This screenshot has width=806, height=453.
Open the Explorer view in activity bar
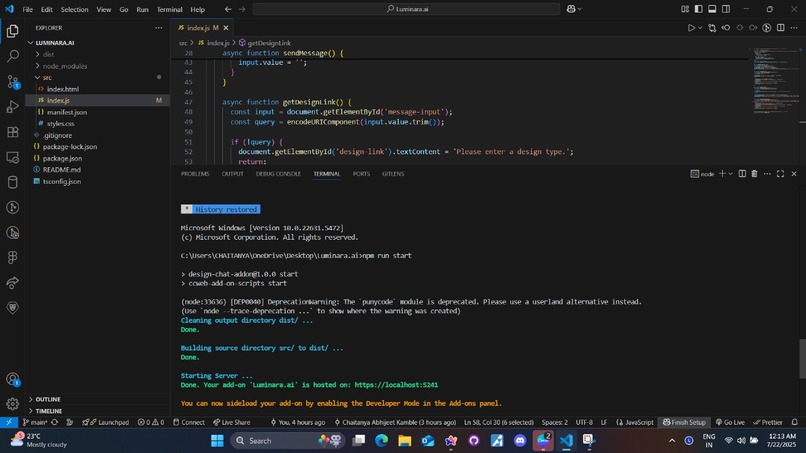(x=12, y=31)
